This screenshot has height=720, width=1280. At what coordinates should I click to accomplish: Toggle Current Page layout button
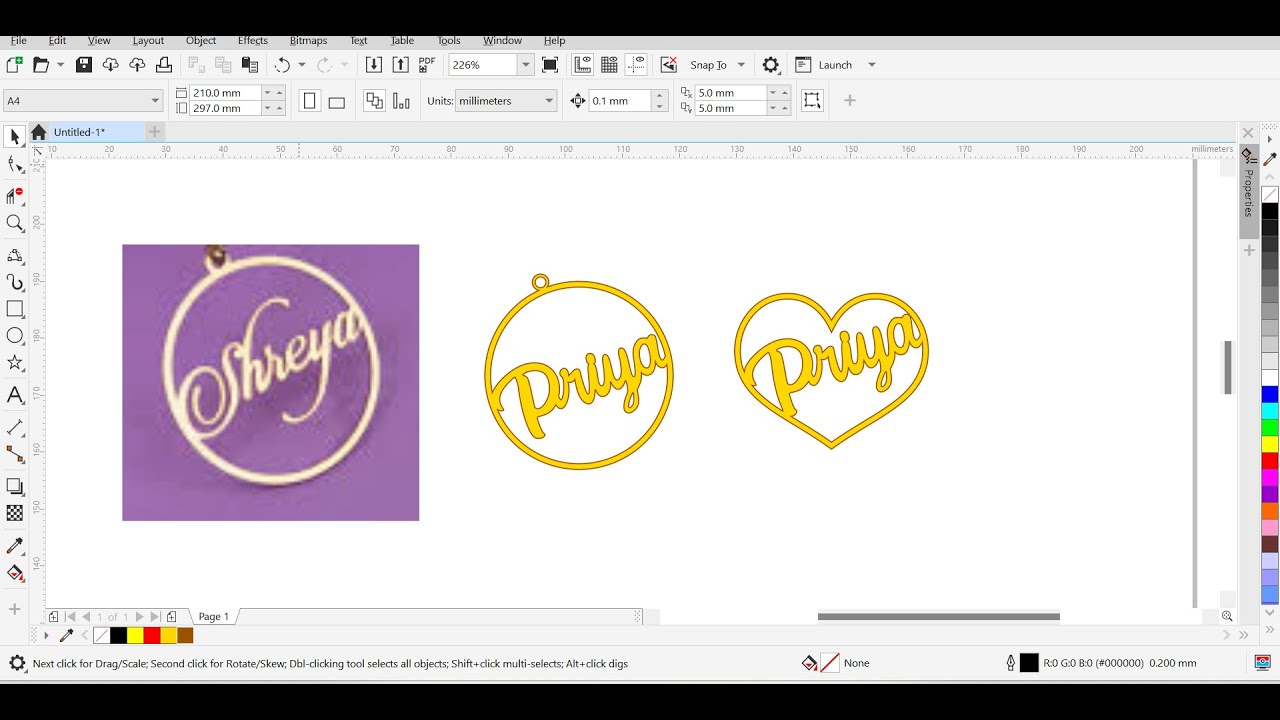click(x=401, y=101)
